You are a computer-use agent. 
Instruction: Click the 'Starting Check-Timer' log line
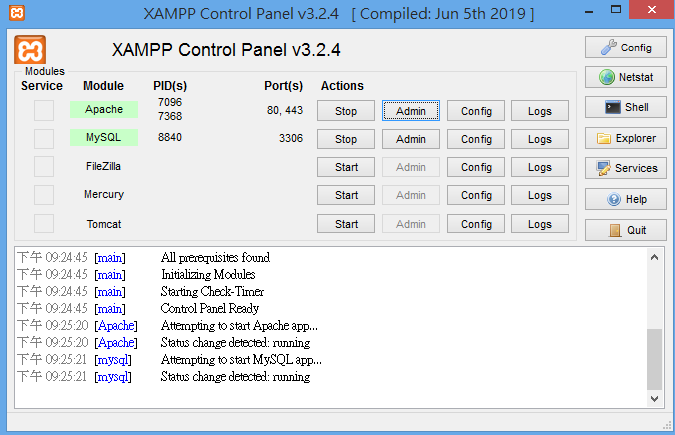click(212, 292)
